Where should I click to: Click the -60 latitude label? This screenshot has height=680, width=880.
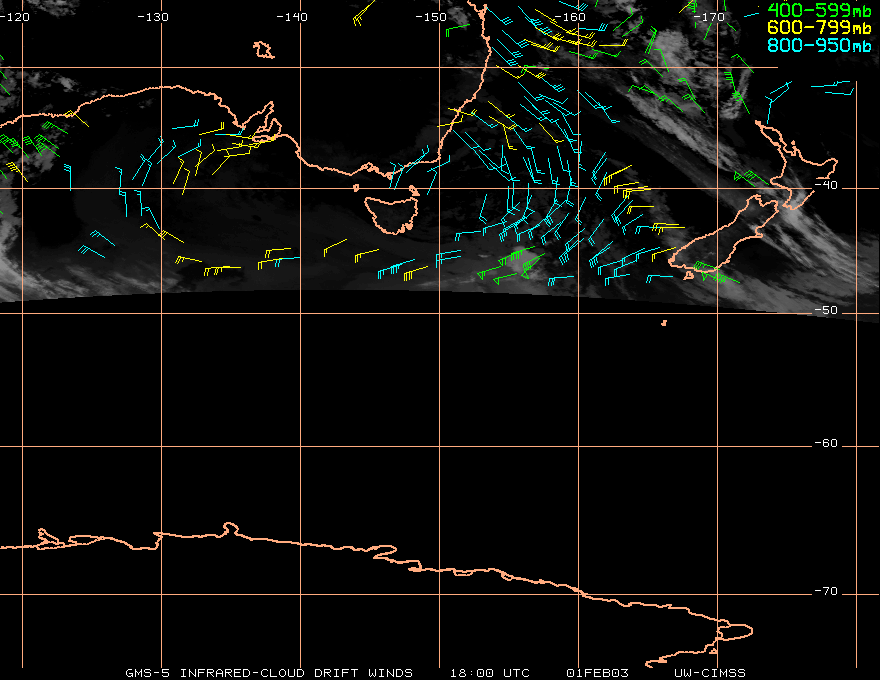pos(826,443)
